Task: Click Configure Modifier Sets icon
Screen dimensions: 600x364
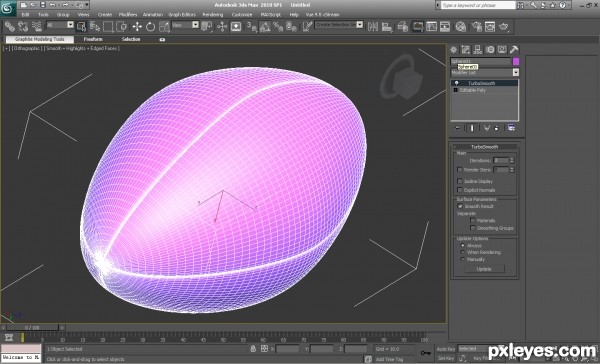Action: click(511, 128)
